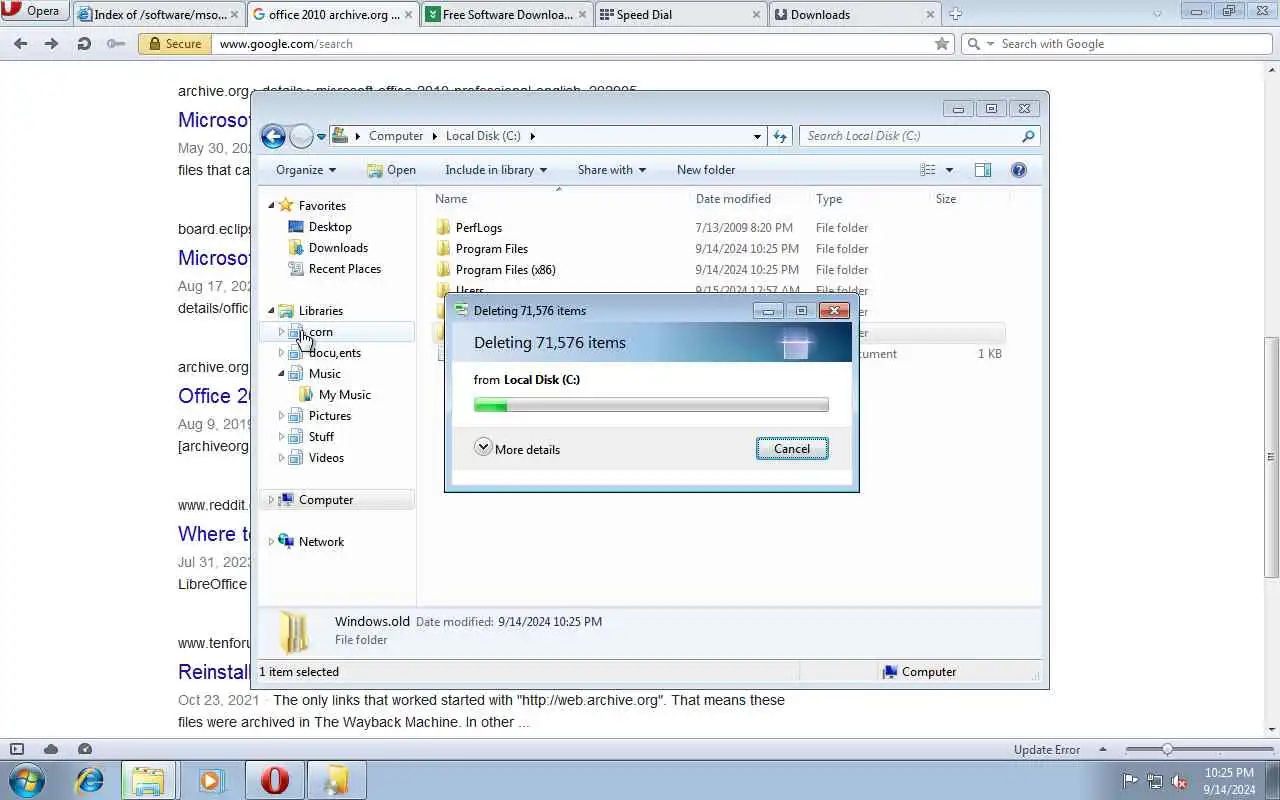The width and height of the screenshot is (1280, 800).
Task: Switch to Free Software Download tab
Action: [x=508, y=14]
